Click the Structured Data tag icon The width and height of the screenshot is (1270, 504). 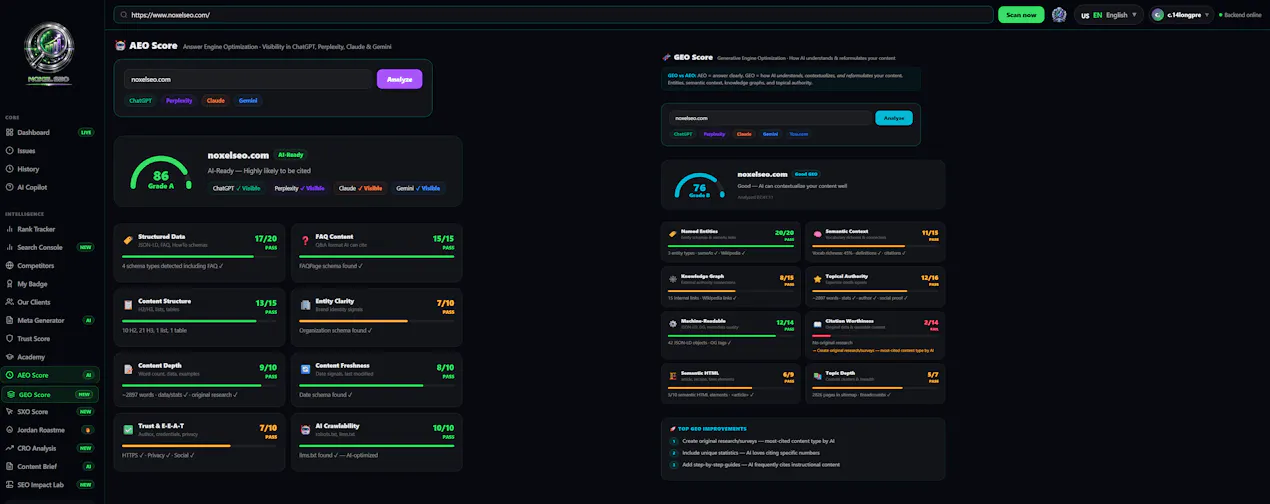click(128, 240)
